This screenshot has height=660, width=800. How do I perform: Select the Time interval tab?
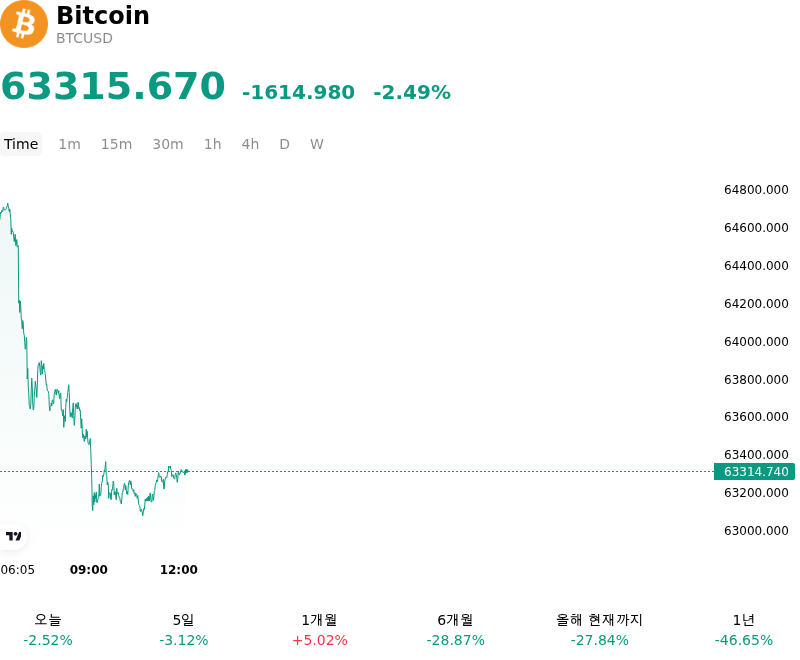pos(21,144)
